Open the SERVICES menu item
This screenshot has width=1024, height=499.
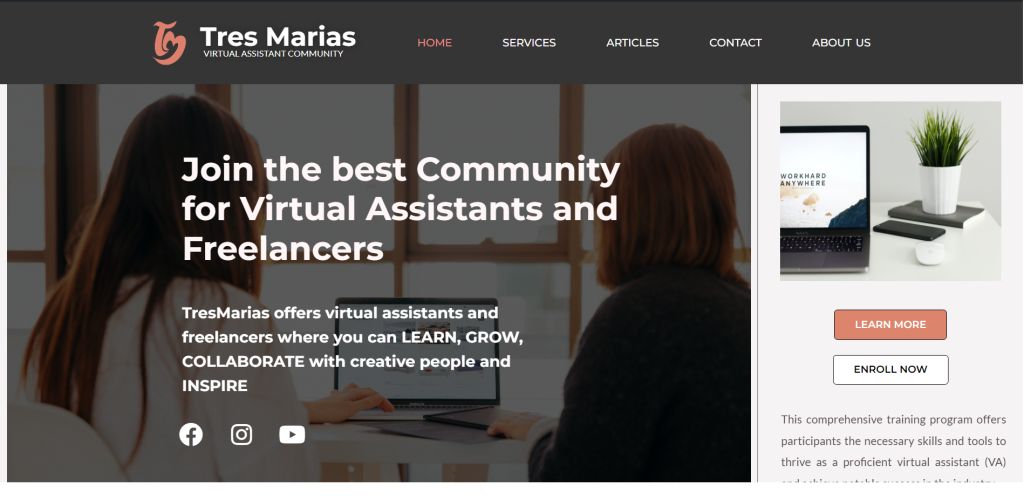(x=529, y=42)
